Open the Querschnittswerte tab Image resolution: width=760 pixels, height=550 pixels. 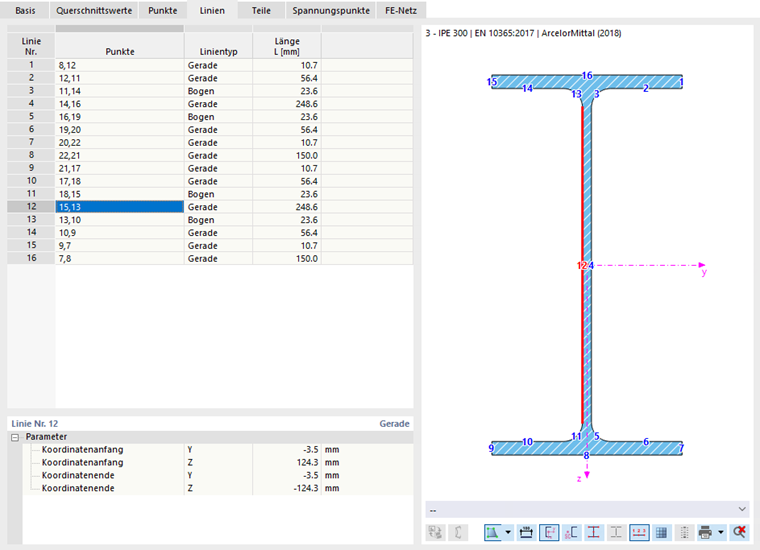tap(94, 10)
